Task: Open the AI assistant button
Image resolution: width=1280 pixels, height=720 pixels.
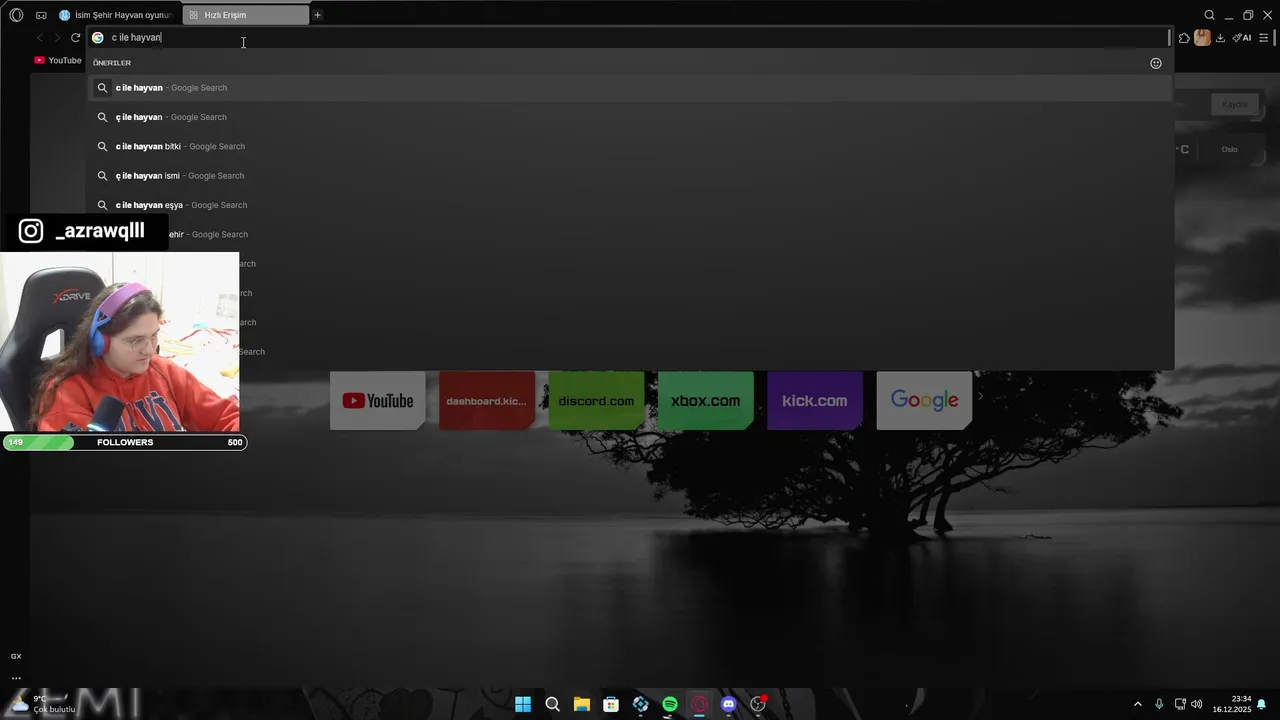Action: pyautogui.click(x=1242, y=38)
